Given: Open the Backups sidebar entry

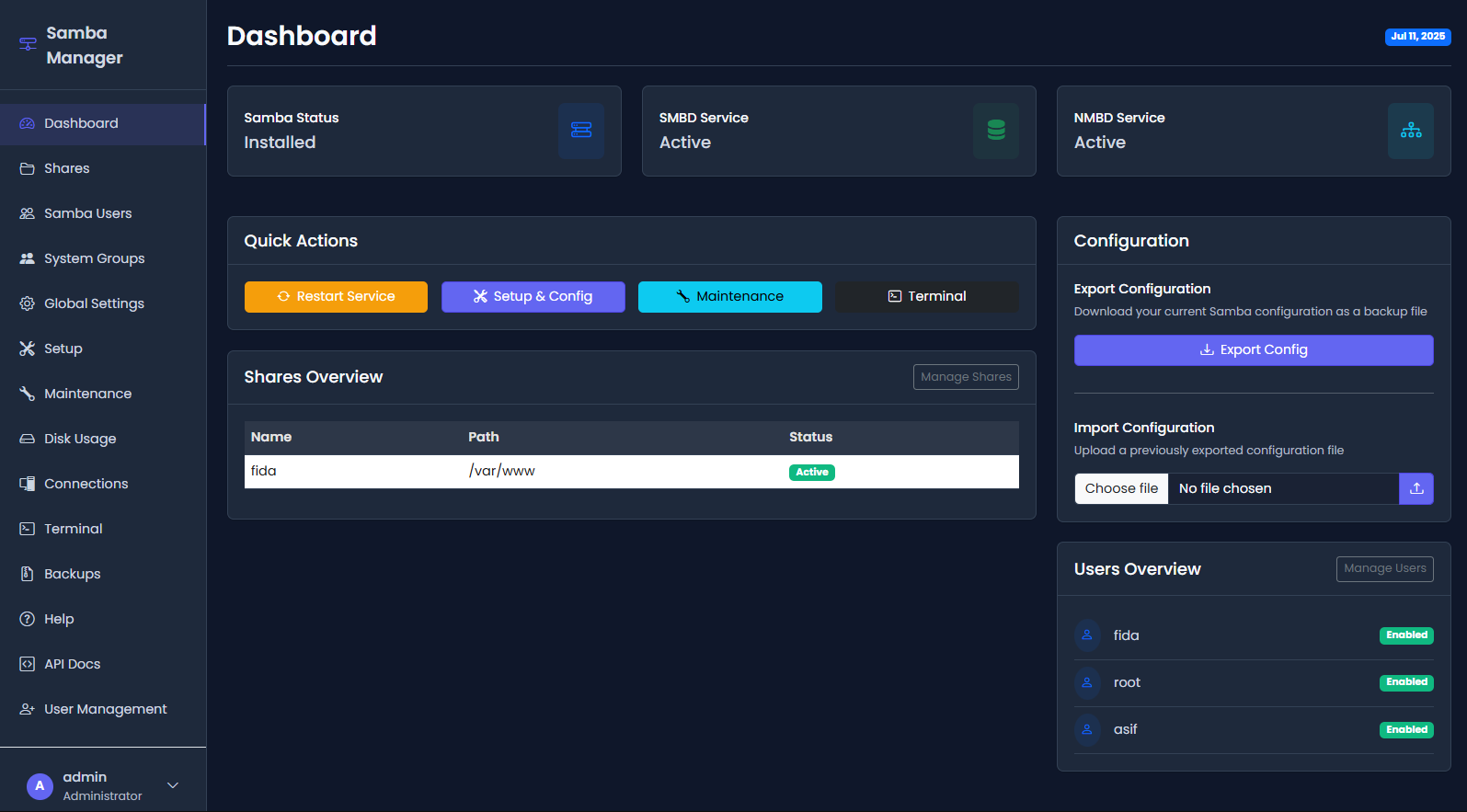Looking at the screenshot, I should (103, 574).
